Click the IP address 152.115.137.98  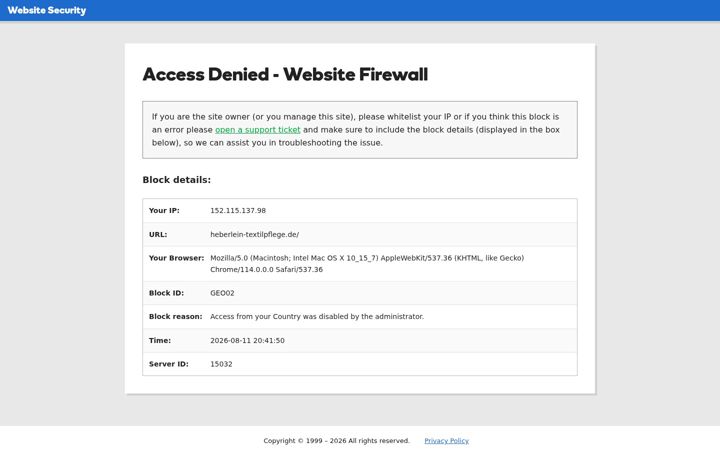coord(238,211)
